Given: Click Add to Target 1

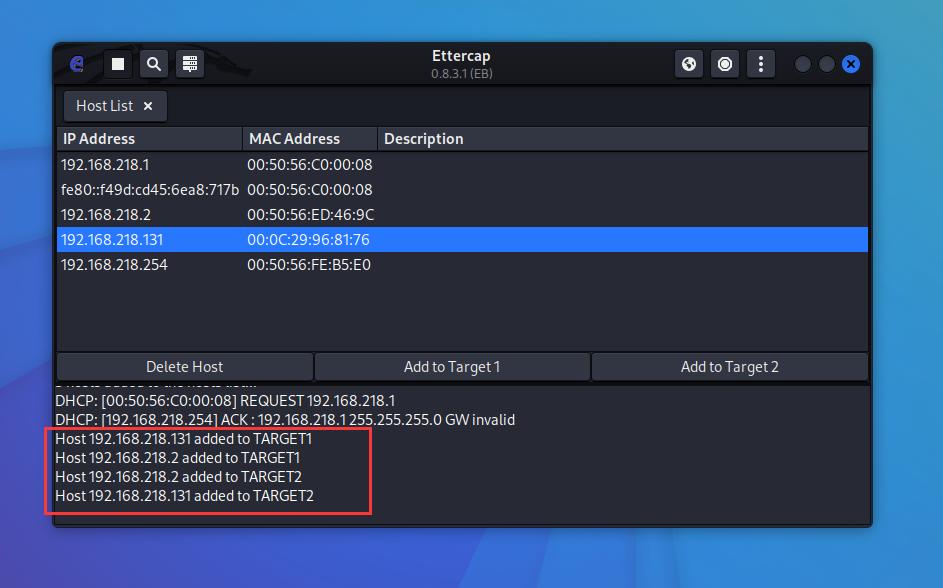Looking at the screenshot, I should coord(452,367).
